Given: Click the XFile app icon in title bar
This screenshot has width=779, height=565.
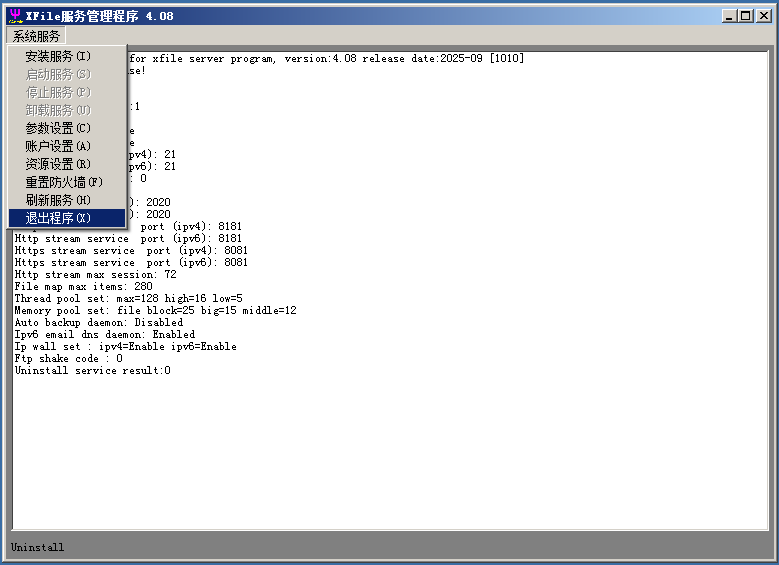Looking at the screenshot, I should pyautogui.click(x=14, y=15).
